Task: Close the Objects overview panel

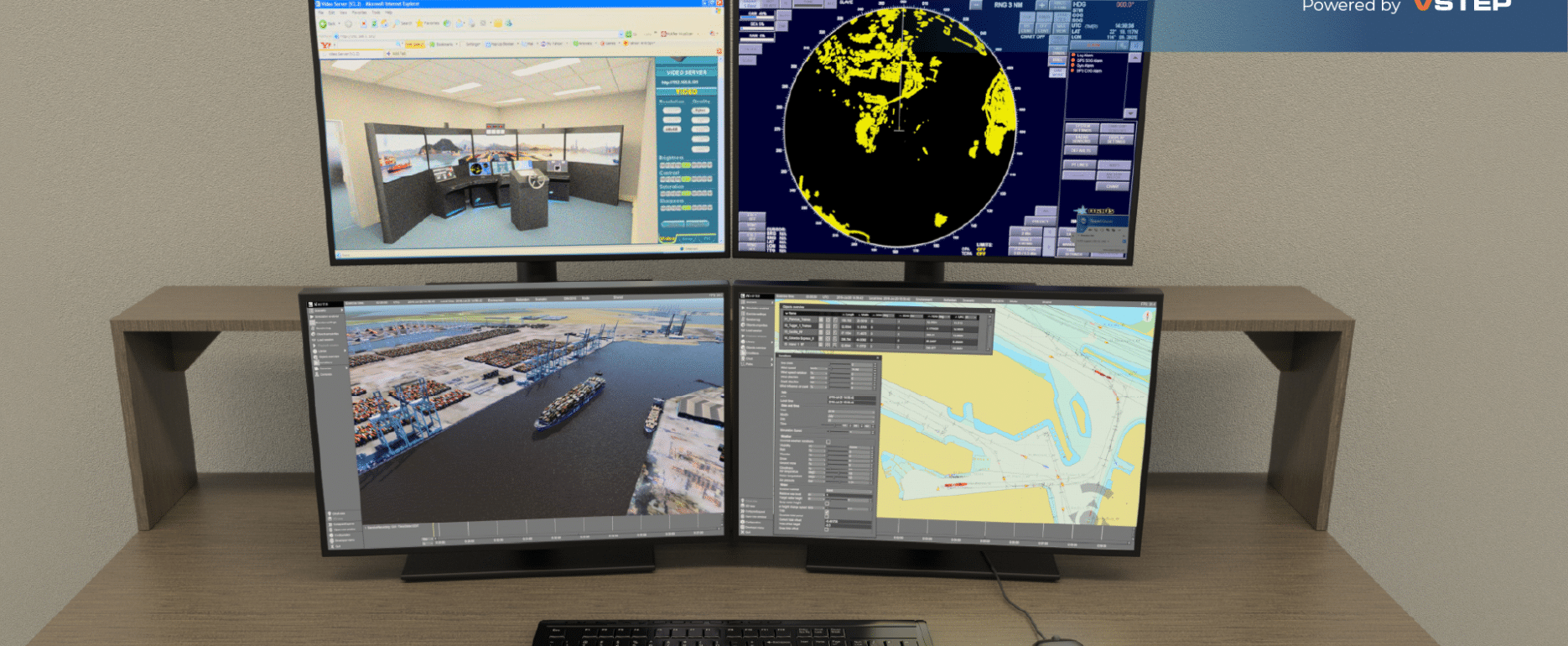Action: click(990, 310)
